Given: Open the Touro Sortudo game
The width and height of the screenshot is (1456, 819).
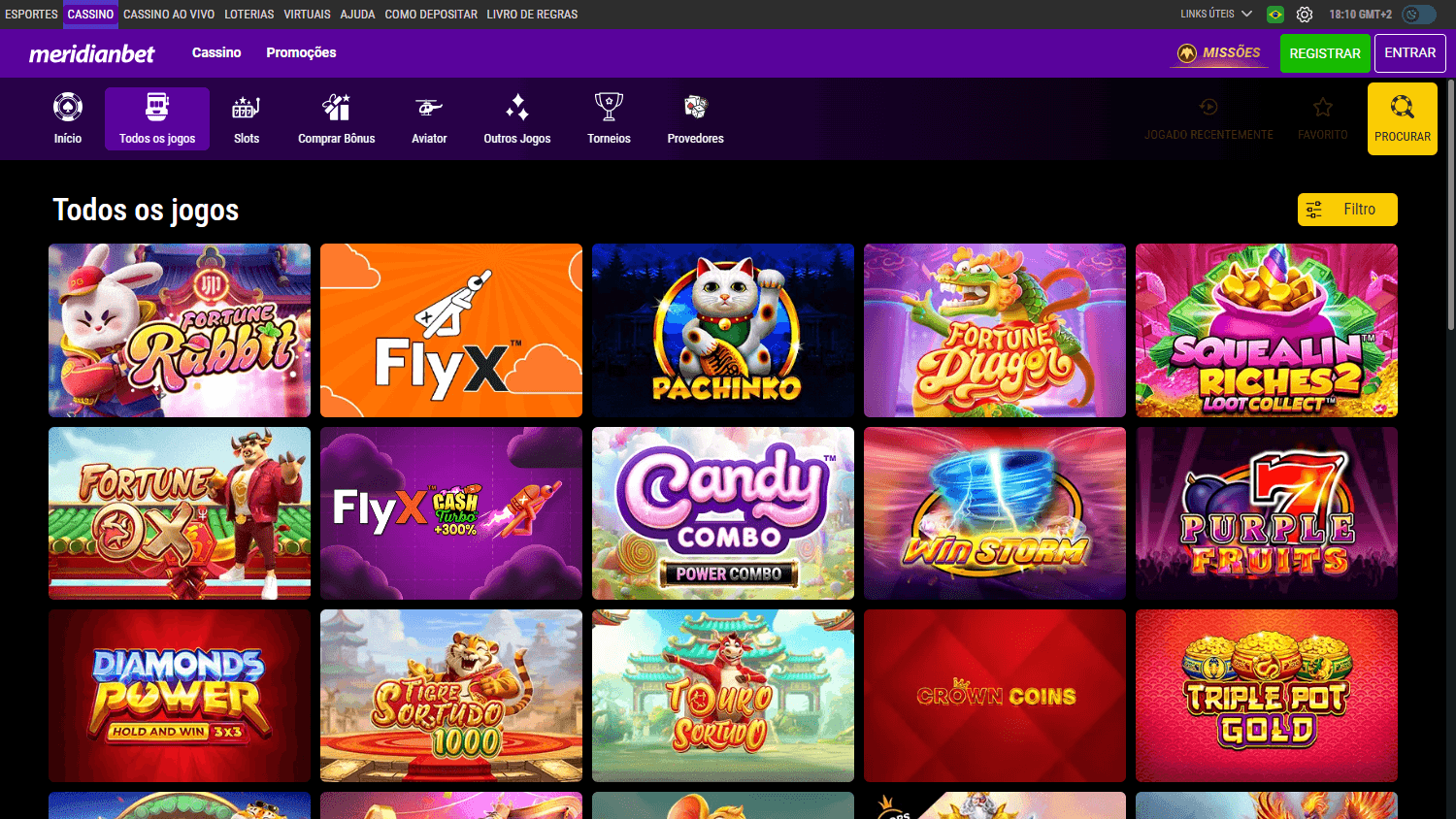Looking at the screenshot, I should (723, 696).
